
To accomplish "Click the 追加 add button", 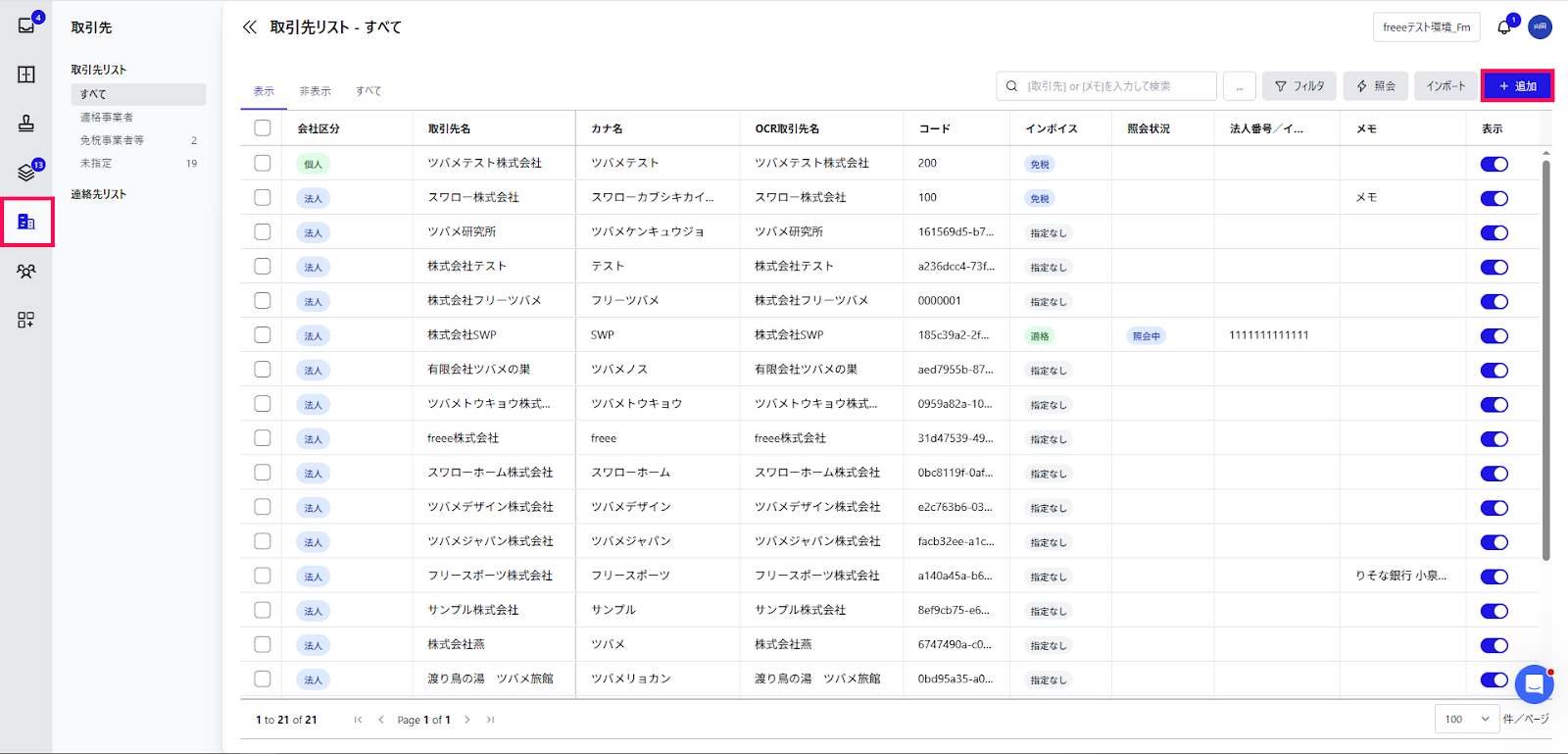I will point(1517,86).
